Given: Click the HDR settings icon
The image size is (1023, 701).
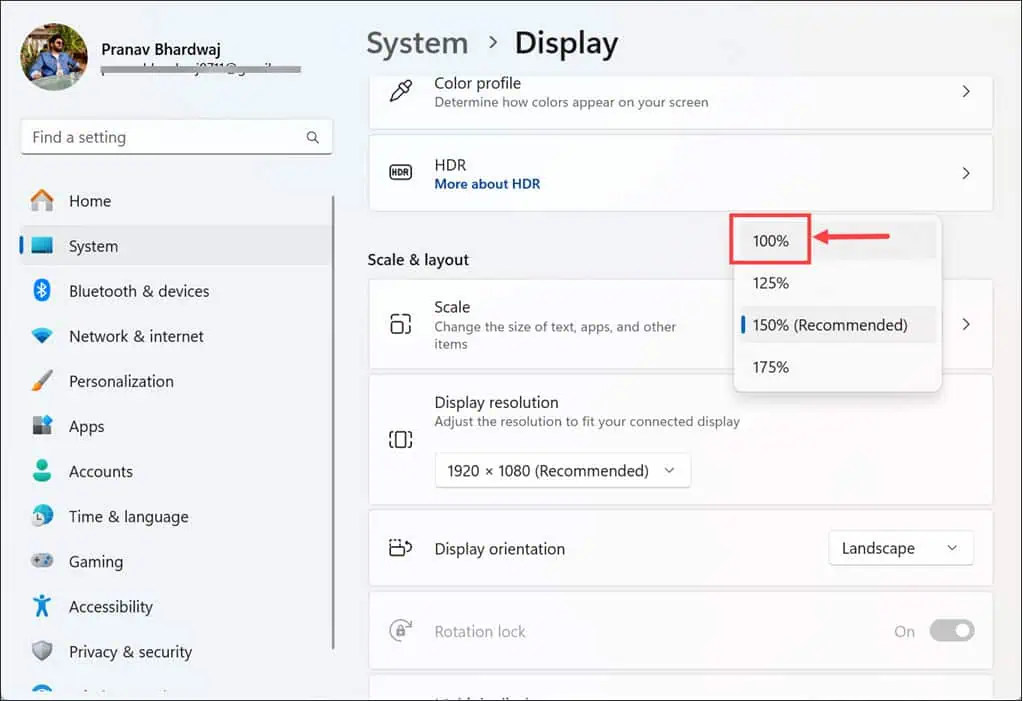Looking at the screenshot, I should click(401, 172).
